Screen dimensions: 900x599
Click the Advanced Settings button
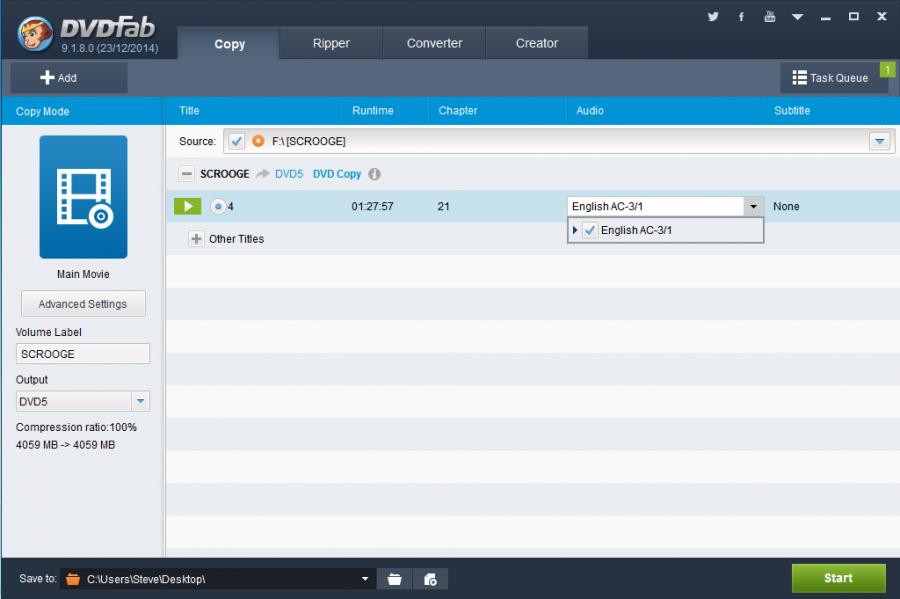83,304
